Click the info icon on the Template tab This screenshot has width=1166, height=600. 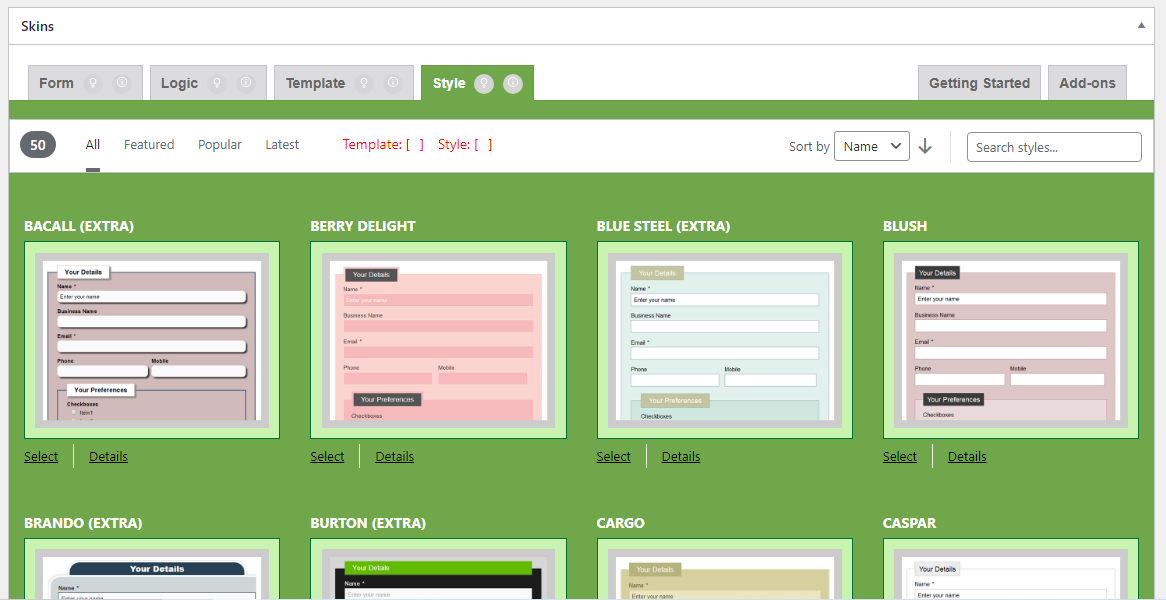pyautogui.click(x=393, y=83)
